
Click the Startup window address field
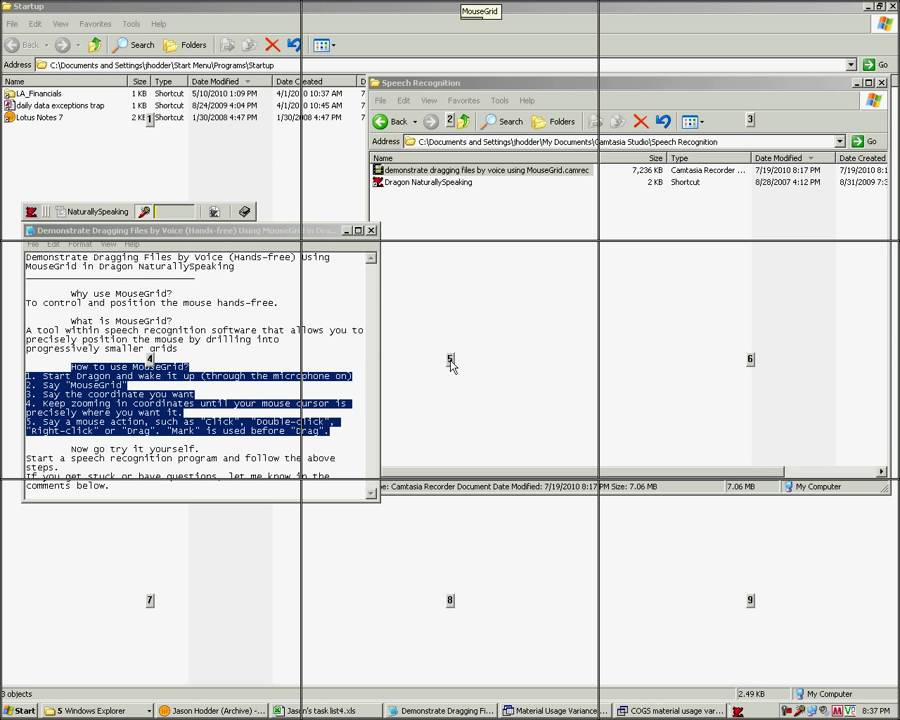441,65
